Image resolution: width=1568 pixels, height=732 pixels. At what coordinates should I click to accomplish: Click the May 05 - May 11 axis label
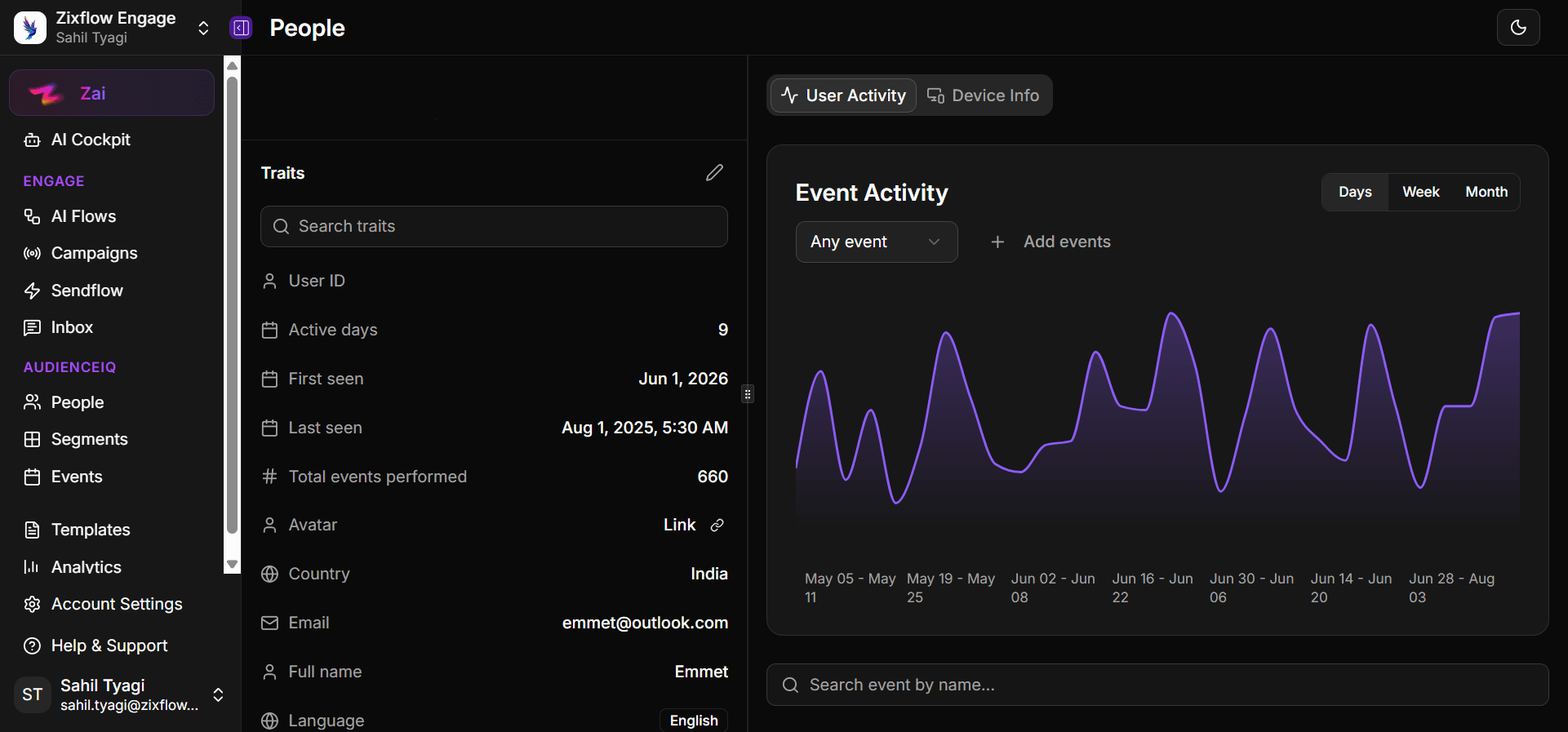(850, 588)
